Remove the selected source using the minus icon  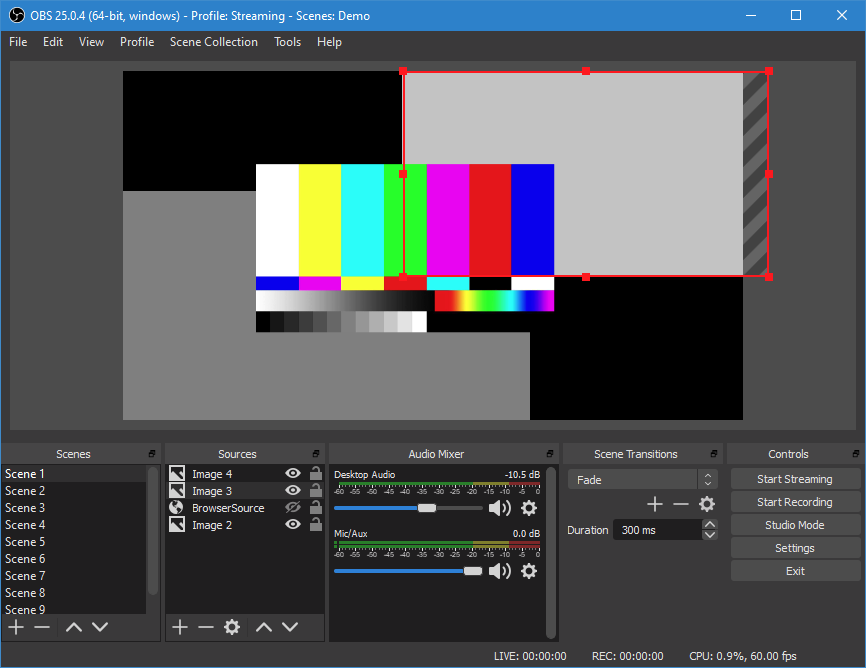(x=206, y=627)
